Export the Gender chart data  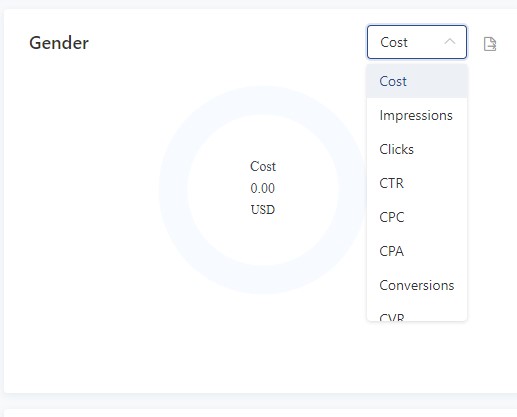coord(490,44)
